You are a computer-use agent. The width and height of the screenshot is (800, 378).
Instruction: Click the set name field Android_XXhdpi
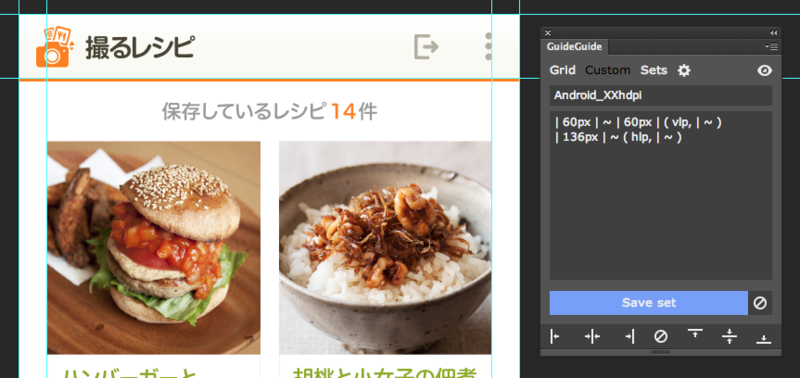coord(660,95)
